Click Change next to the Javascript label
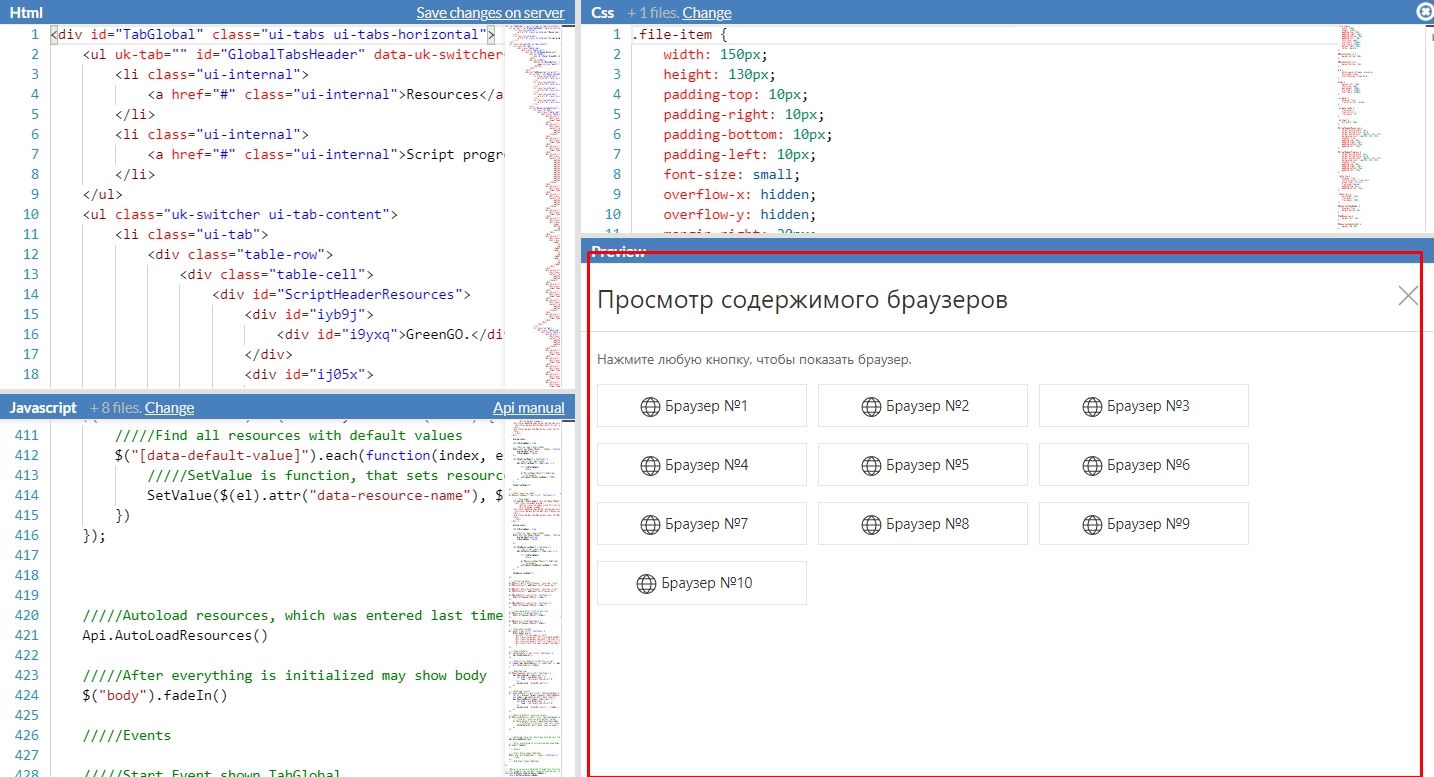Image resolution: width=1434 pixels, height=777 pixels. (x=169, y=407)
